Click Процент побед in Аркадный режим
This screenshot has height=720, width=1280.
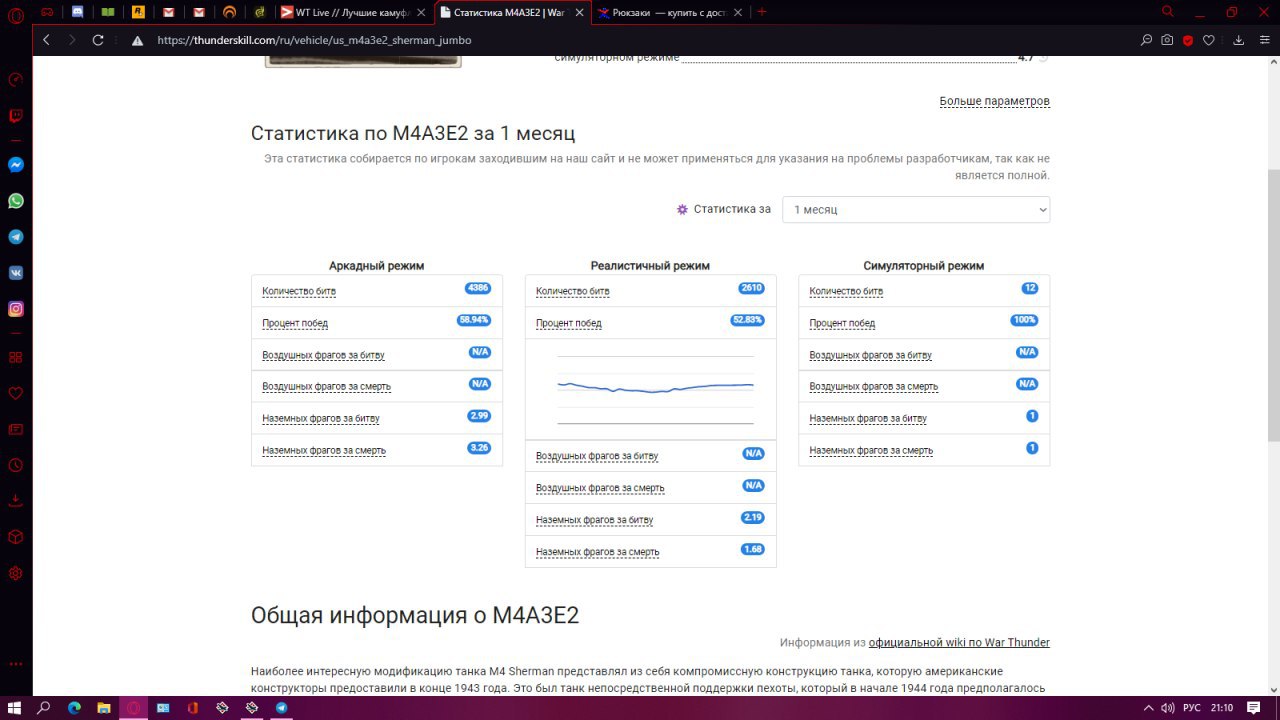point(295,323)
